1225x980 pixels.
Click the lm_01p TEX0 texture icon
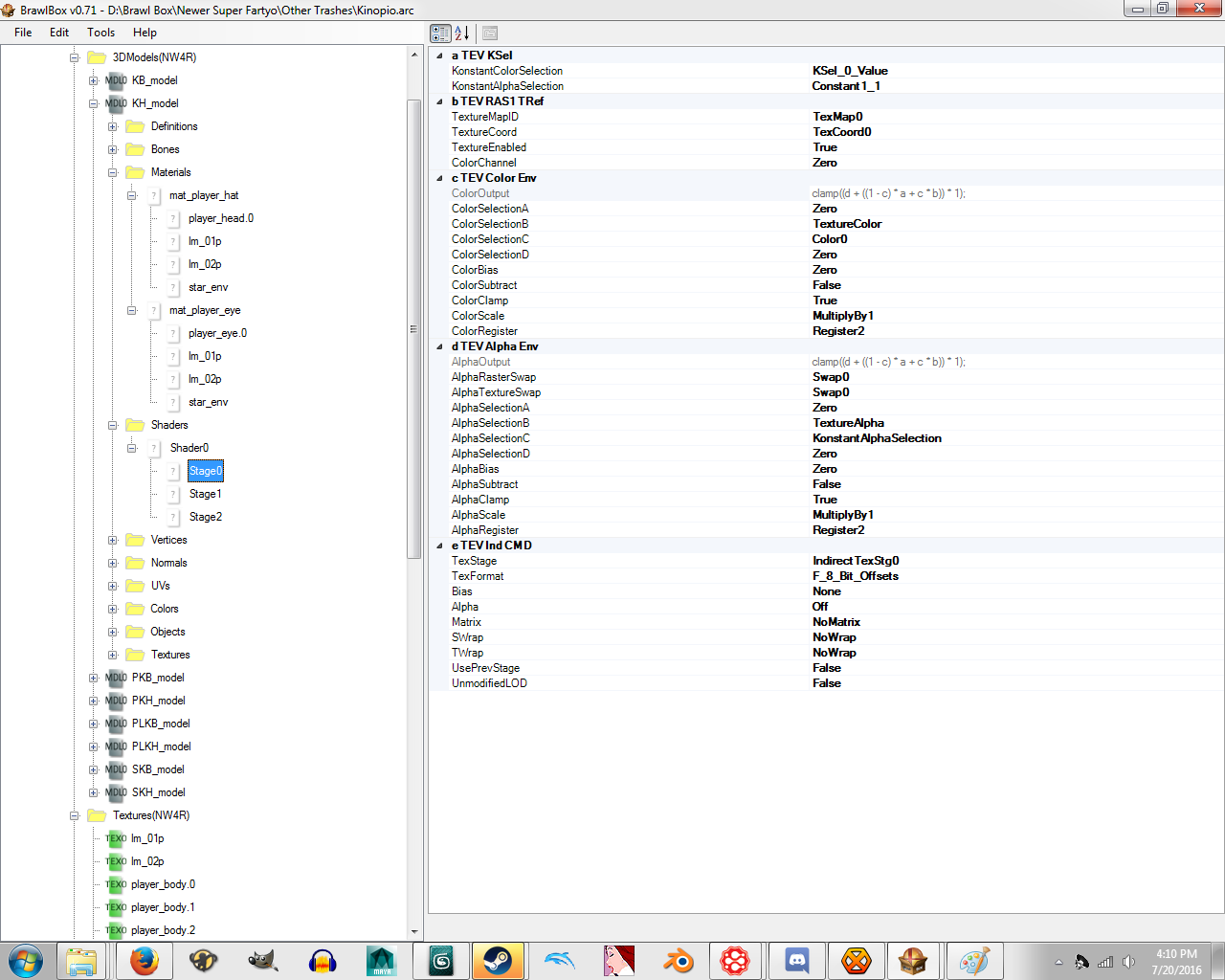[116, 838]
